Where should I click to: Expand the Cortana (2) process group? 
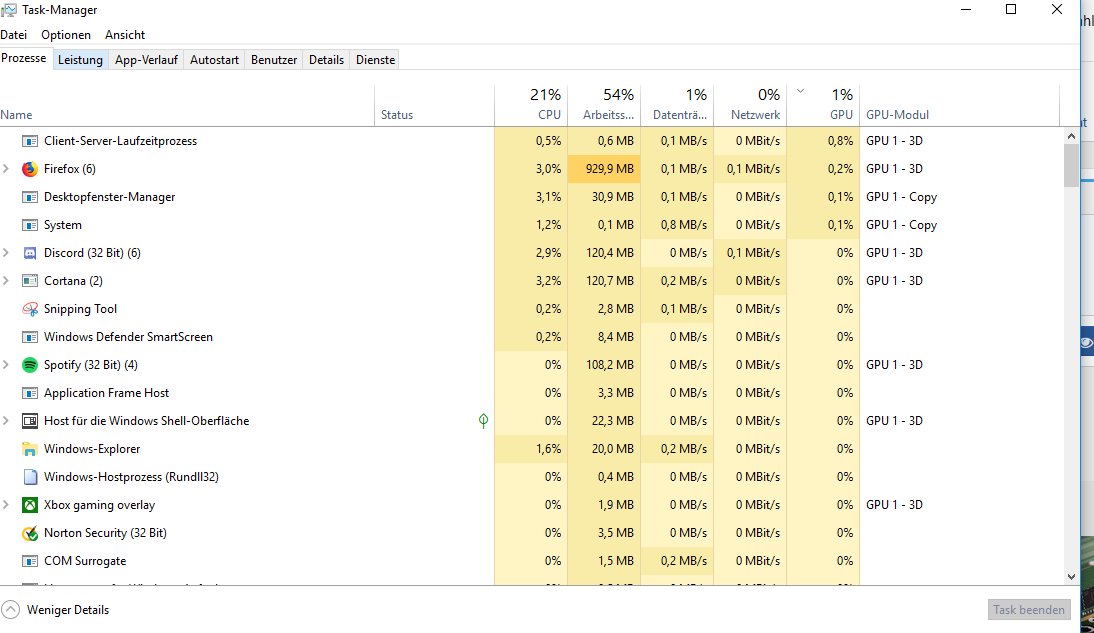click(x=6, y=281)
